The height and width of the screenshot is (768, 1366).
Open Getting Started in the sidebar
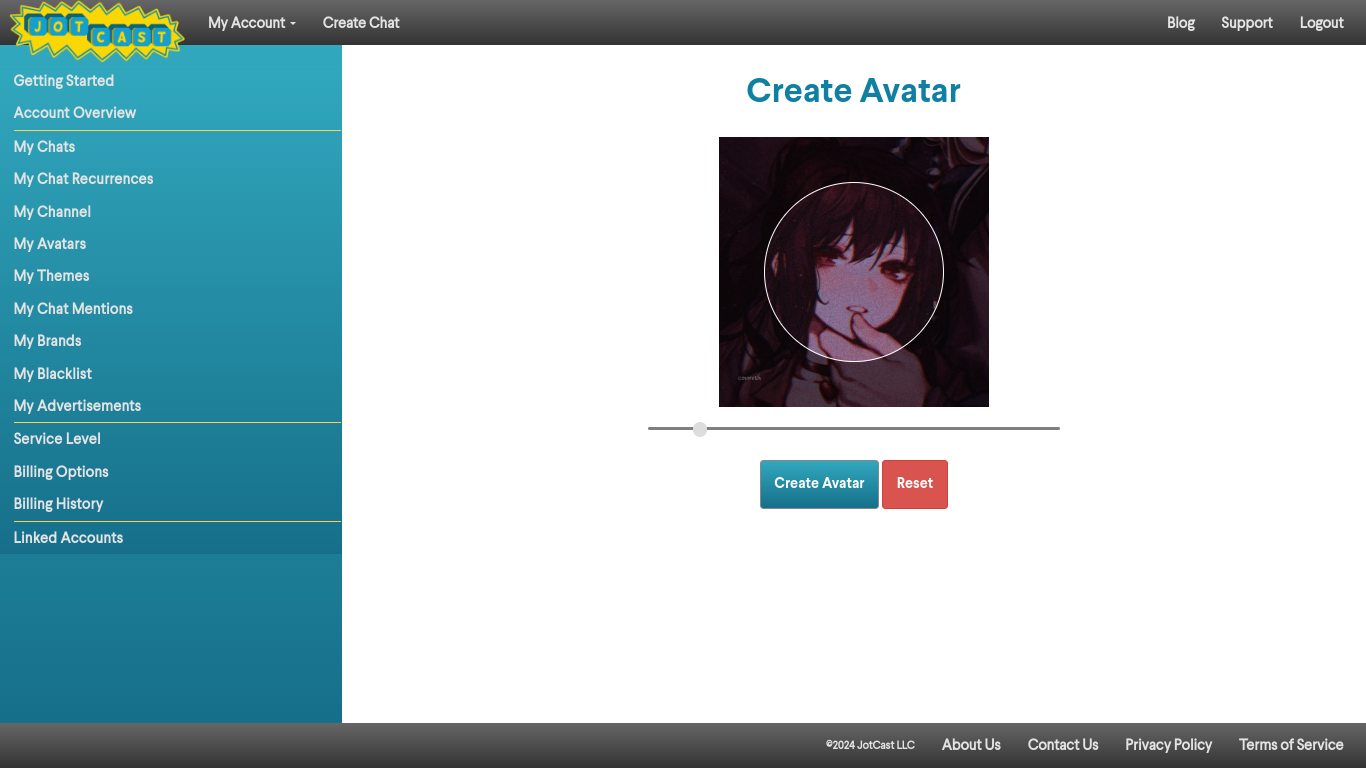tap(64, 80)
